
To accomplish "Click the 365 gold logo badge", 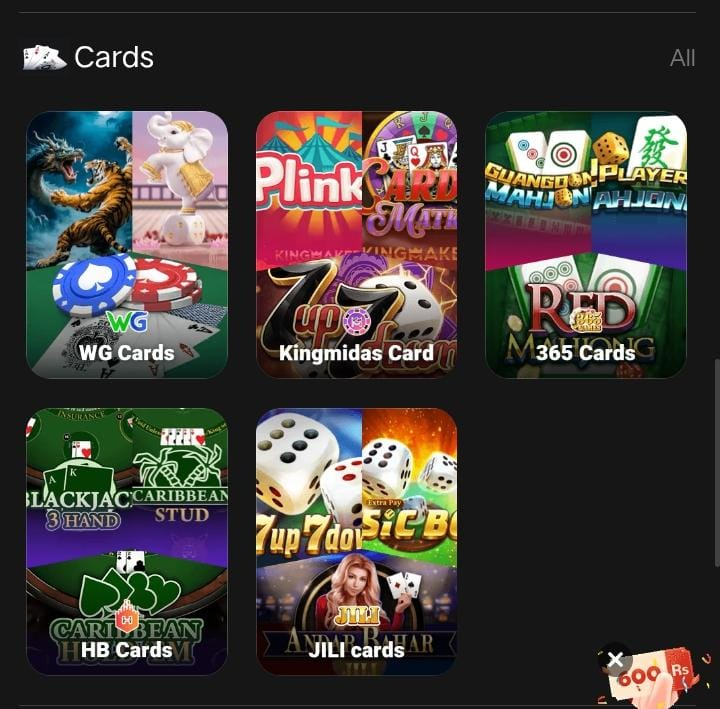I will (583, 320).
